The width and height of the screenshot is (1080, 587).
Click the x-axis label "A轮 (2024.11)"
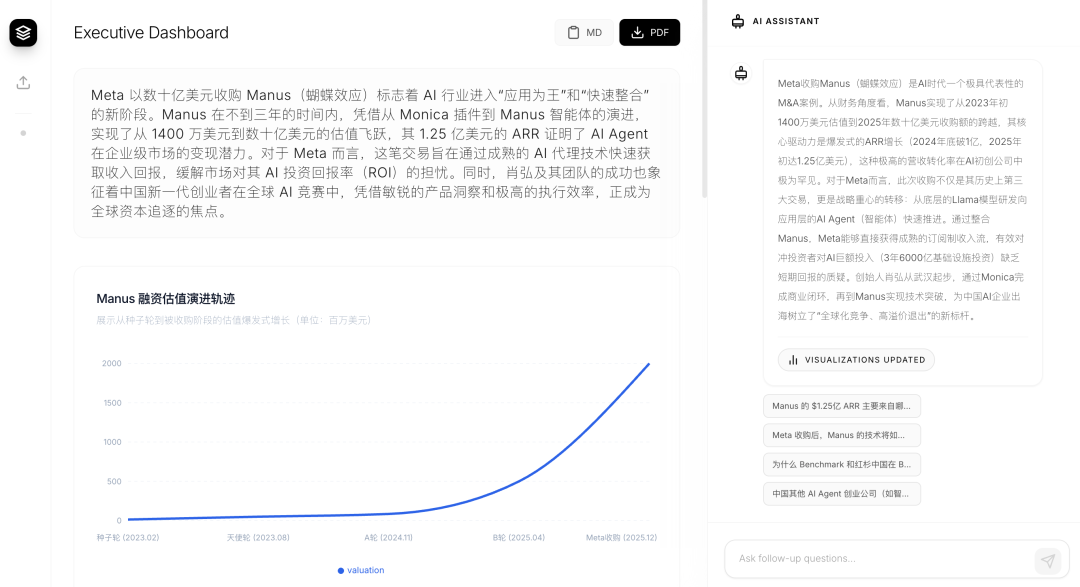coord(388,537)
